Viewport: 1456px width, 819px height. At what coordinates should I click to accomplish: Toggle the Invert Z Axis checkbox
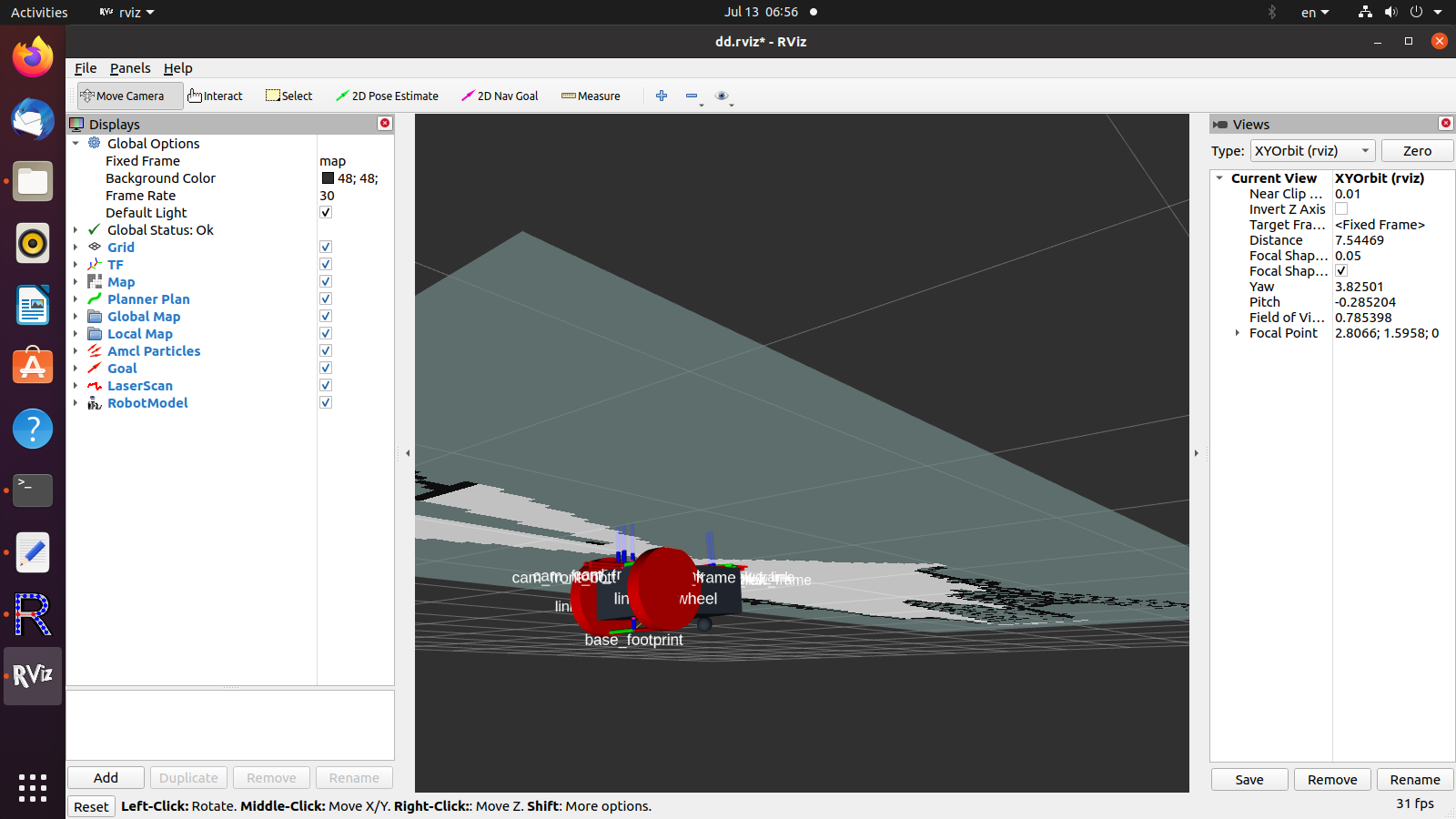click(1341, 209)
